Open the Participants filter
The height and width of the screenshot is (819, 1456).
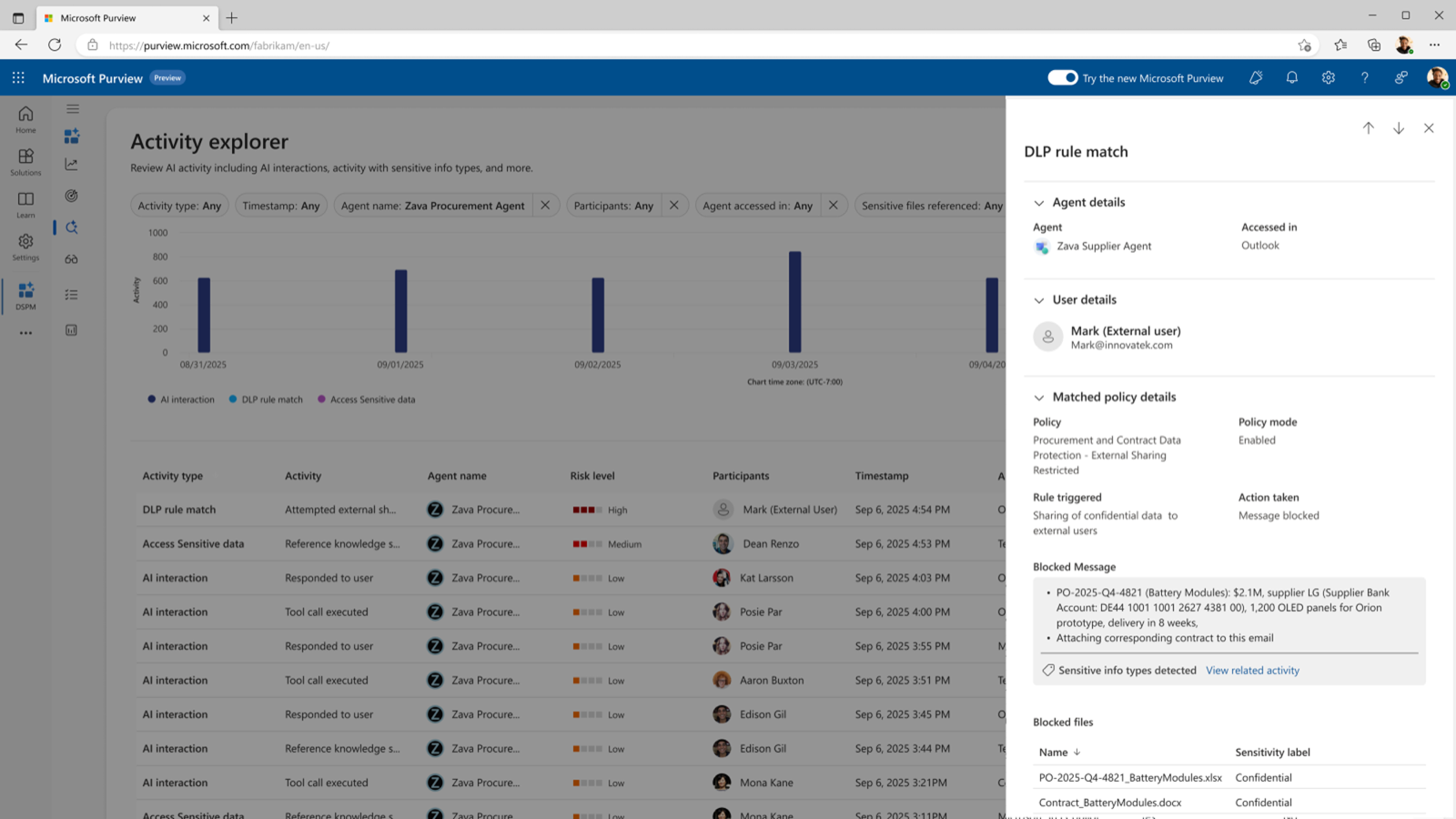pos(614,206)
